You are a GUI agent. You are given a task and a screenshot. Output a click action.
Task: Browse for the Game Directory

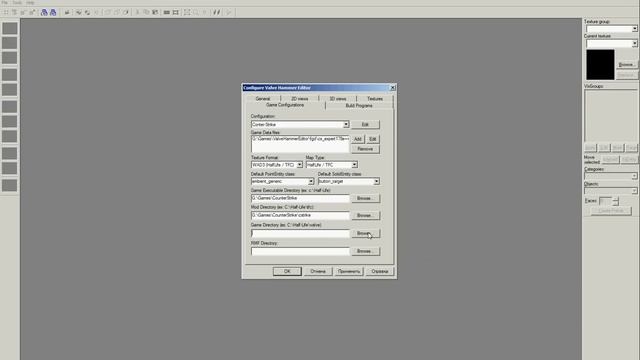(x=365, y=233)
